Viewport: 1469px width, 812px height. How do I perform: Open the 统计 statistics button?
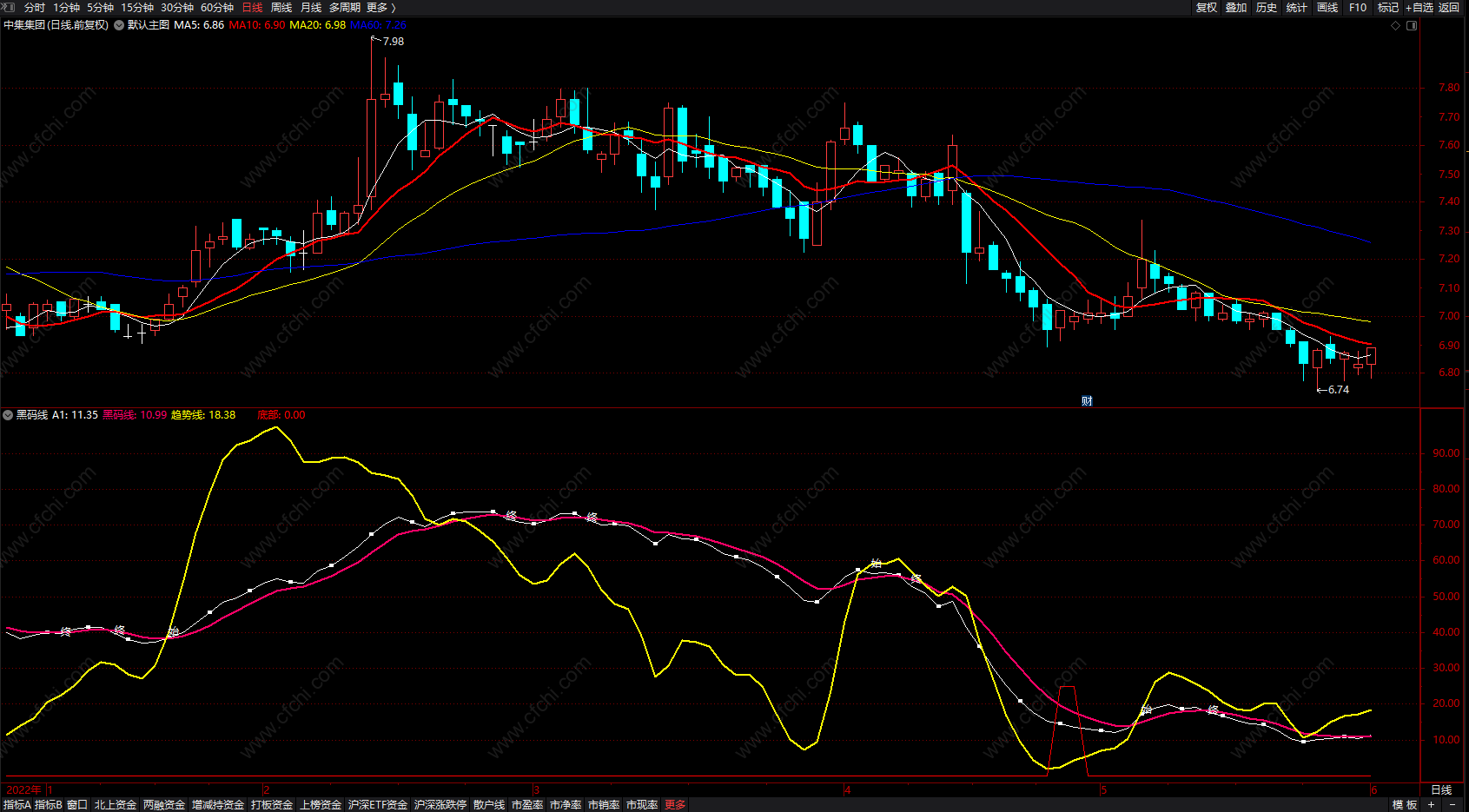coord(1297,7)
